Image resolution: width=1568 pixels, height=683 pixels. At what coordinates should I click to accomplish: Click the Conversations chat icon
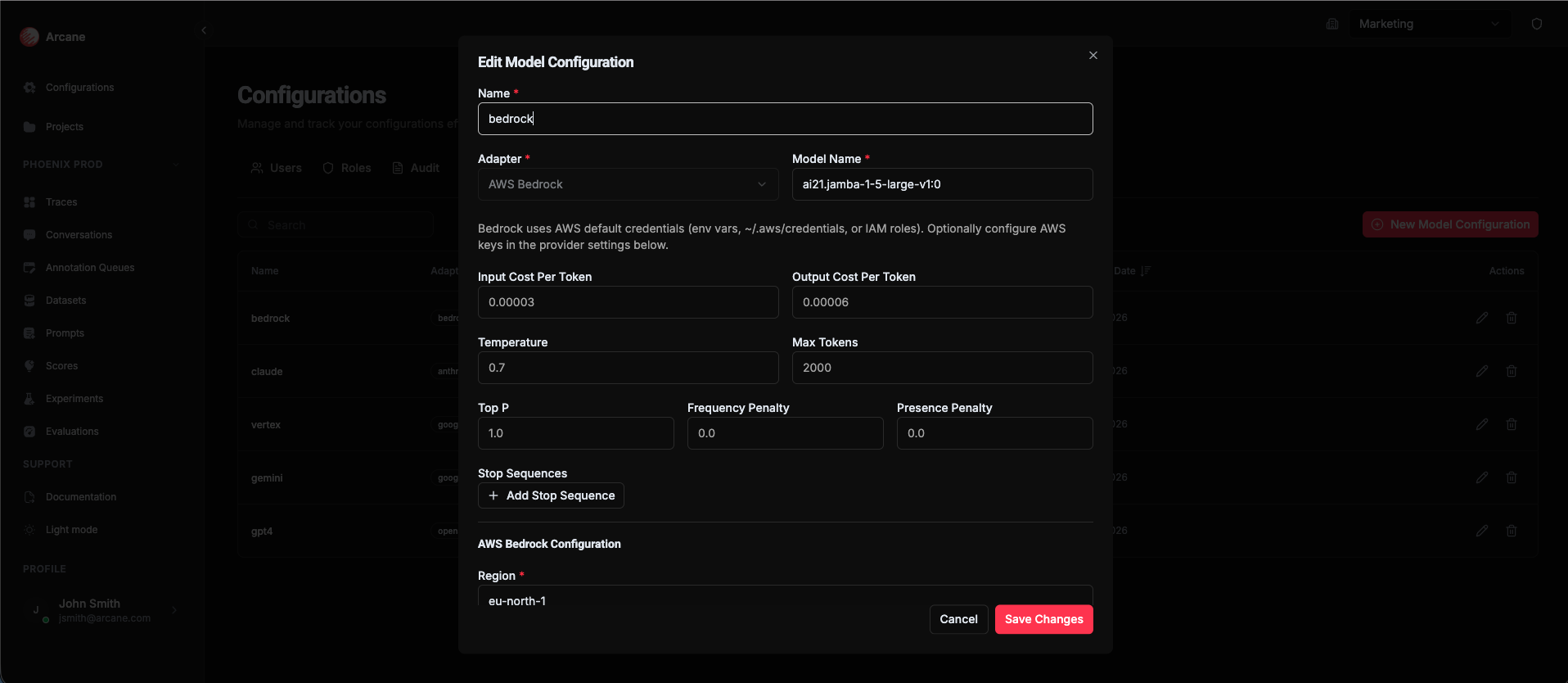tap(29, 235)
